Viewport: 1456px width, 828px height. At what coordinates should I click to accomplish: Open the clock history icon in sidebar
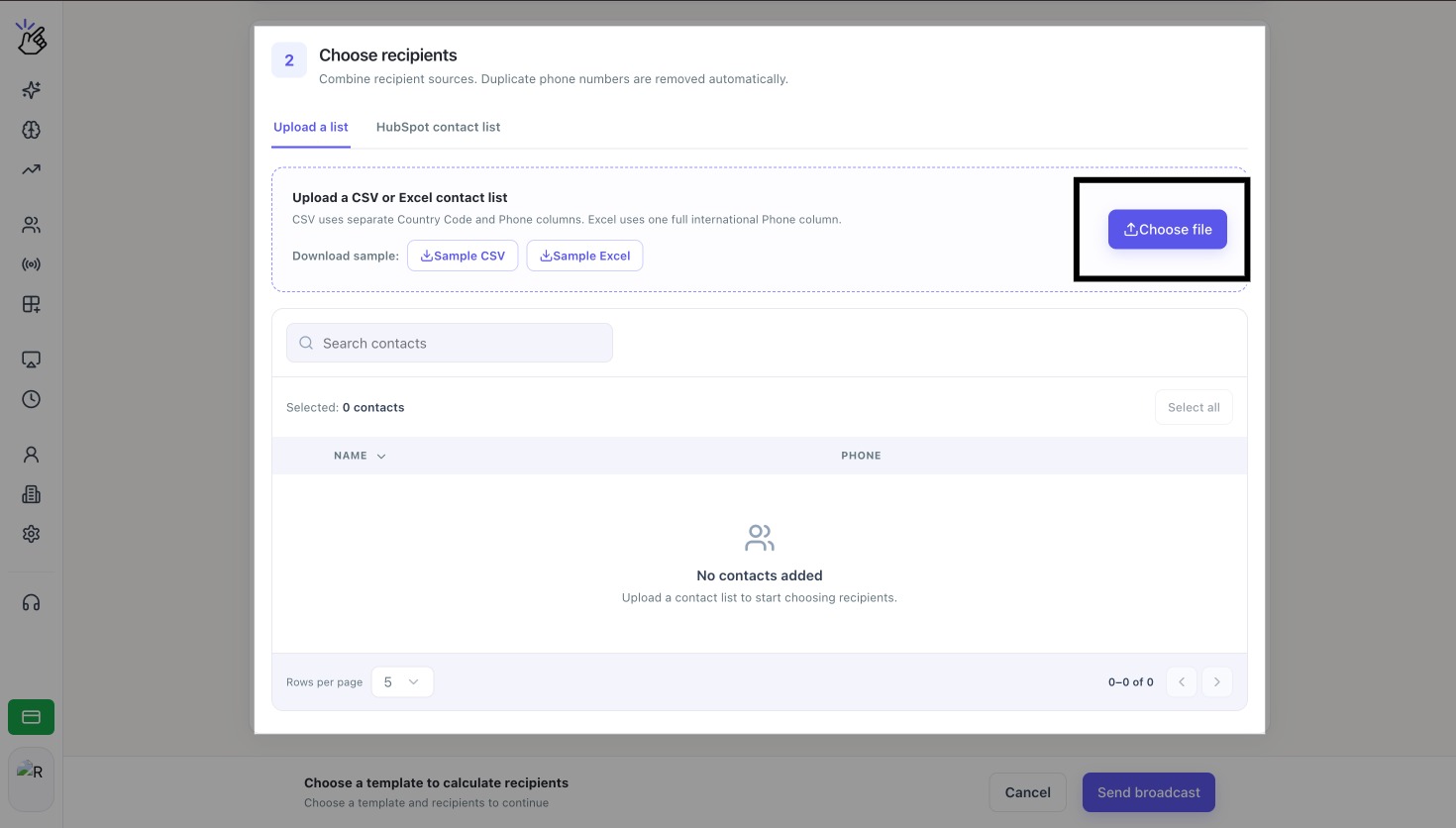32,399
